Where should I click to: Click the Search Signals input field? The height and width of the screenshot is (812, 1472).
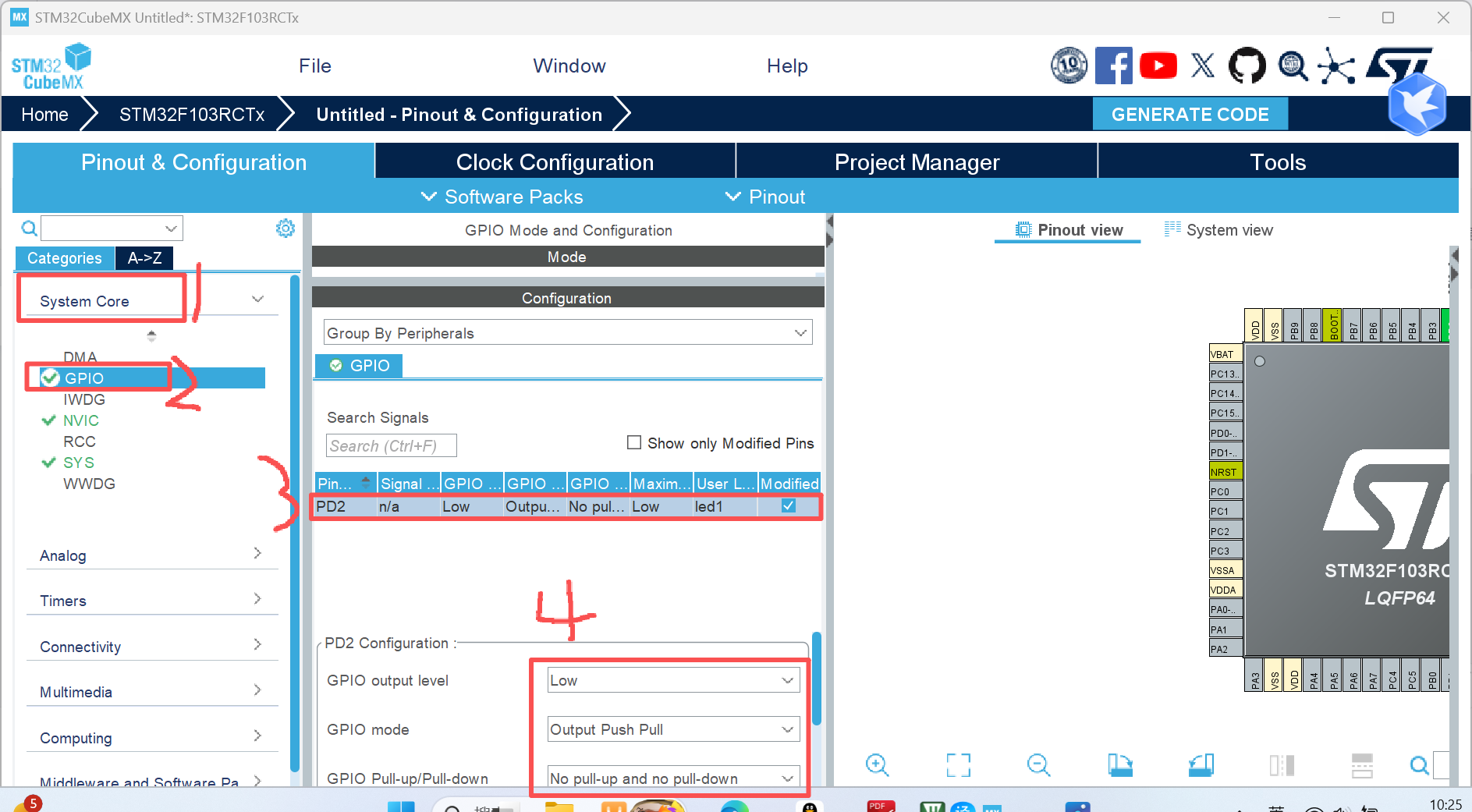(x=391, y=445)
